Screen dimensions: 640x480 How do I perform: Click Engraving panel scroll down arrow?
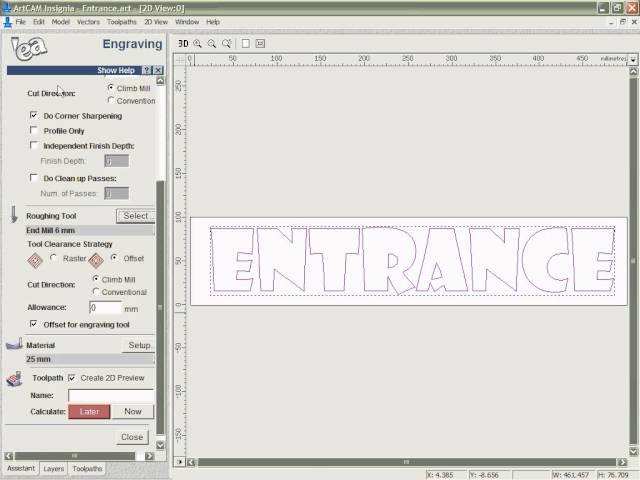point(160,445)
